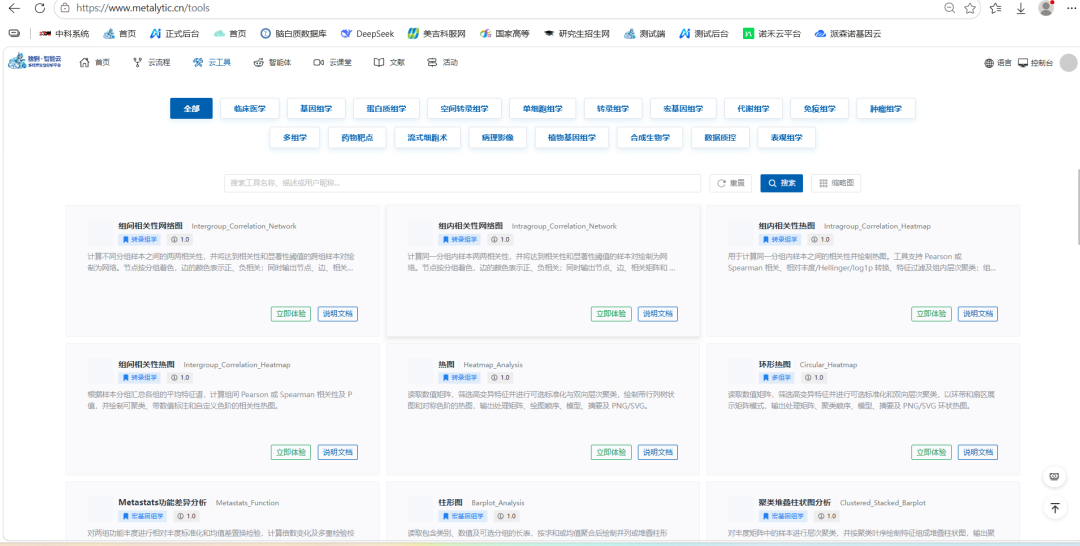Open the 国家高等 bookmark
1080x546 pixels.
505,33
